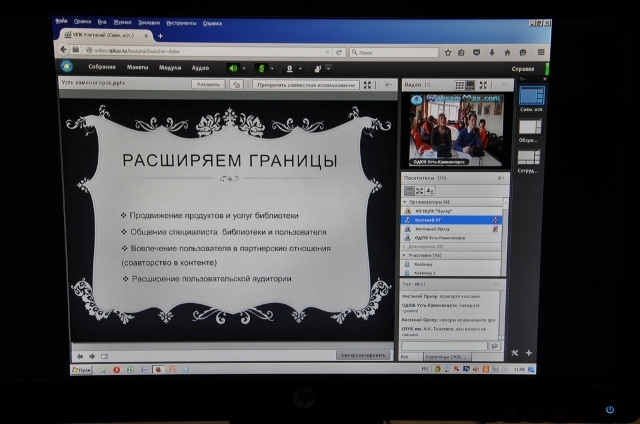Collapse the Организаторы attendee group
This screenshot has width=640, height=424.
pos(404,201)
